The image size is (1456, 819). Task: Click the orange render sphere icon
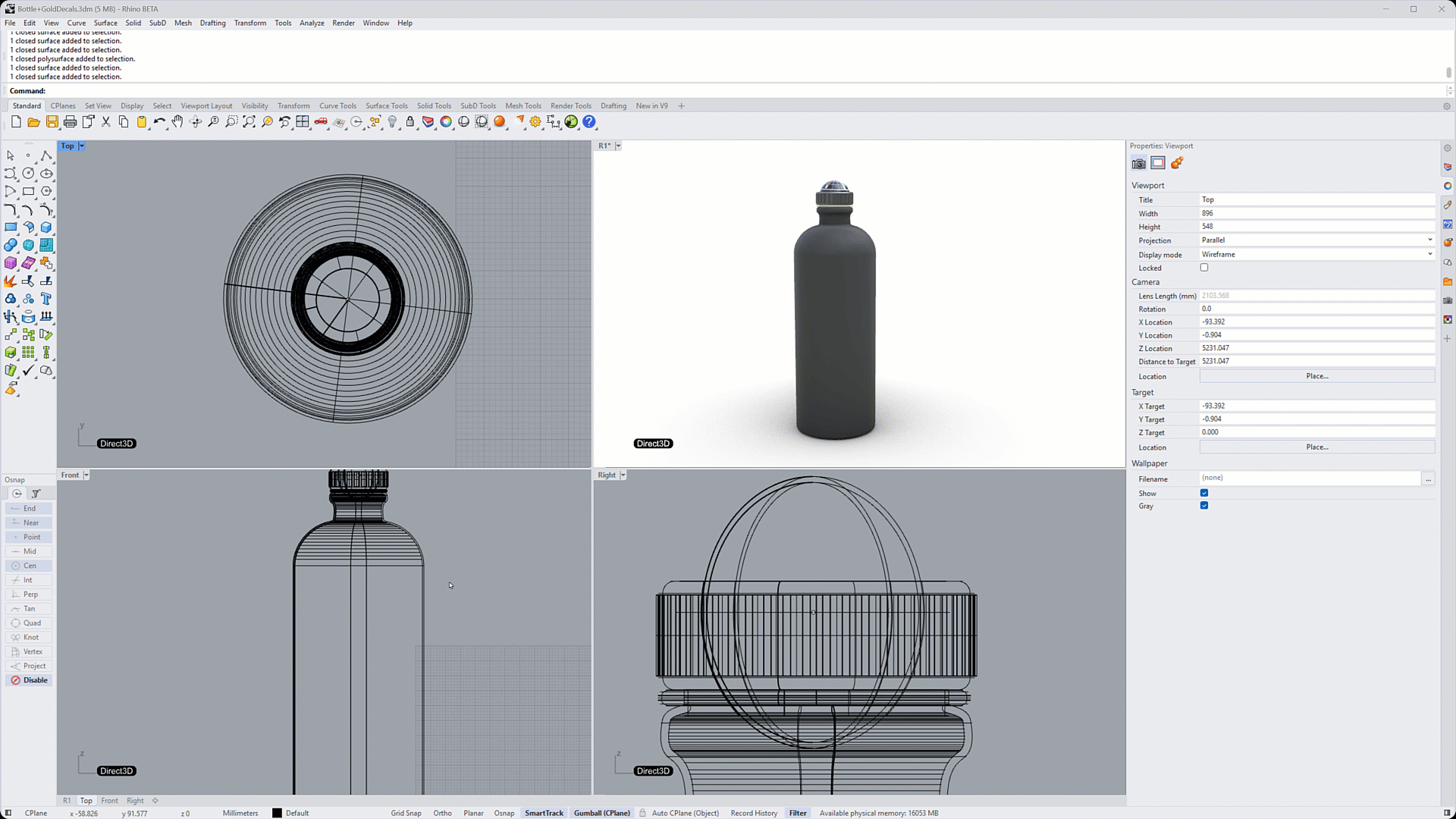pos(499,122)
